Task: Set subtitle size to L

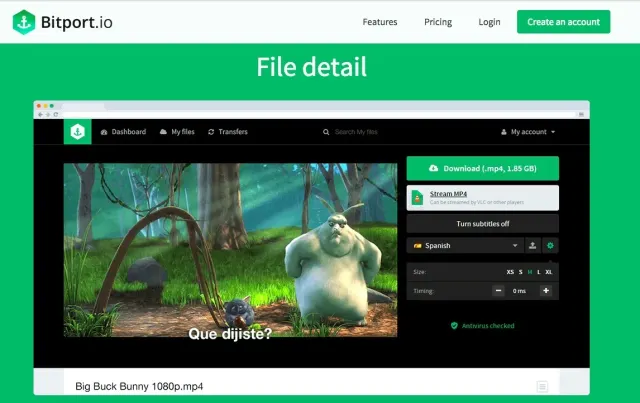Action: point(539,272)
